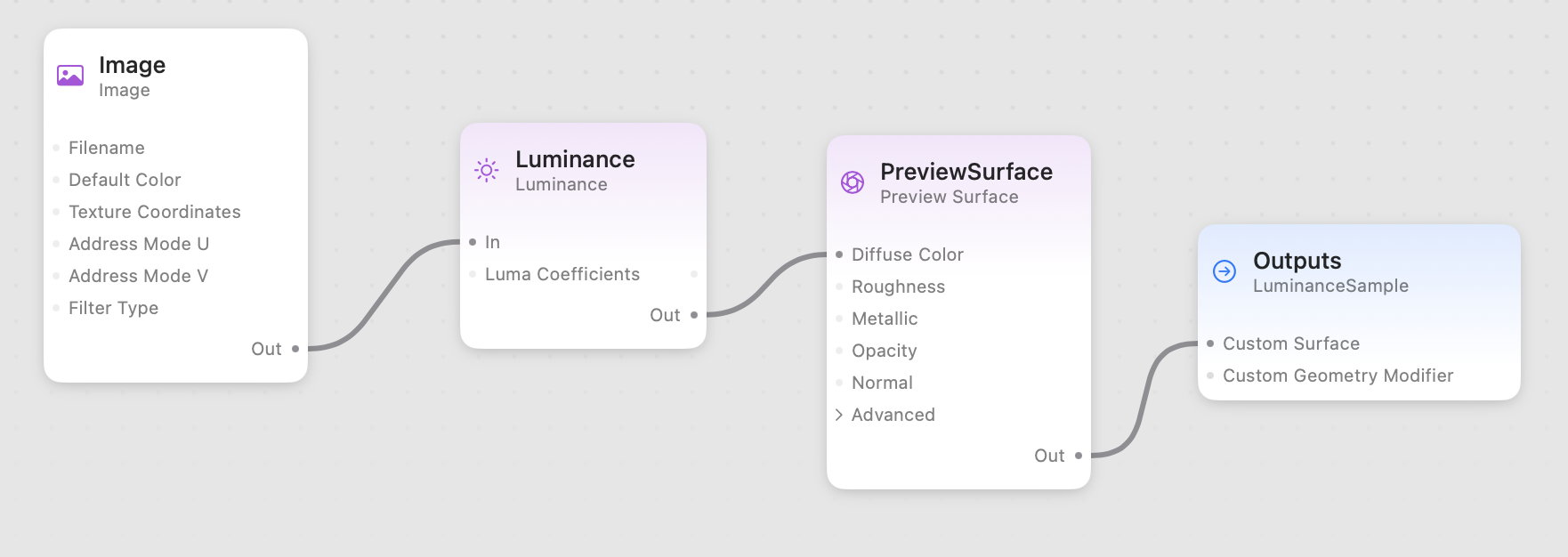Click the Diffuse Color input port dot
Screen dimensions: 1568x557
[838, 254]
